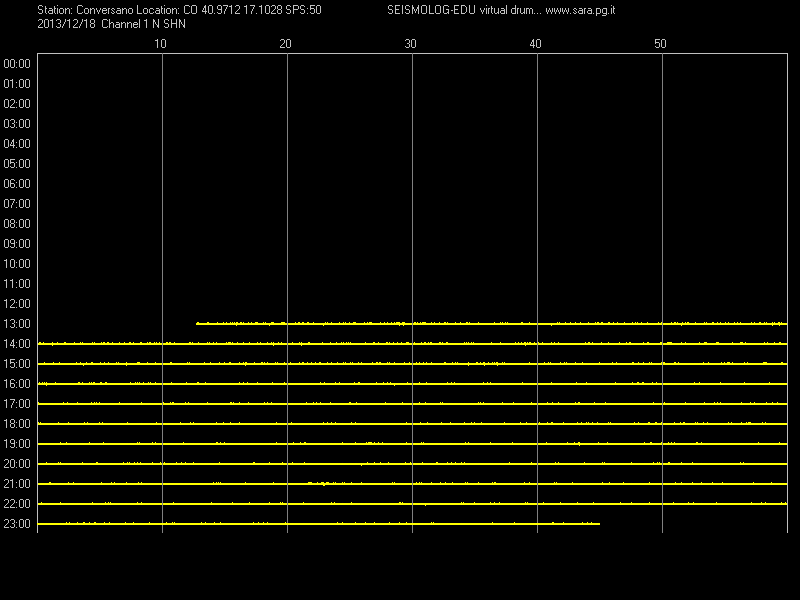The image size is (800, 600).
Task: Click the 17:00 hour label
Action: 17,404
